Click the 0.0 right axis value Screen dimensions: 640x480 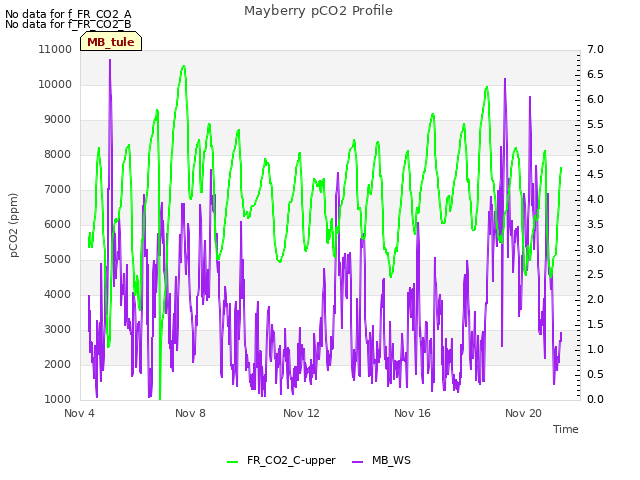pos(595,399)
